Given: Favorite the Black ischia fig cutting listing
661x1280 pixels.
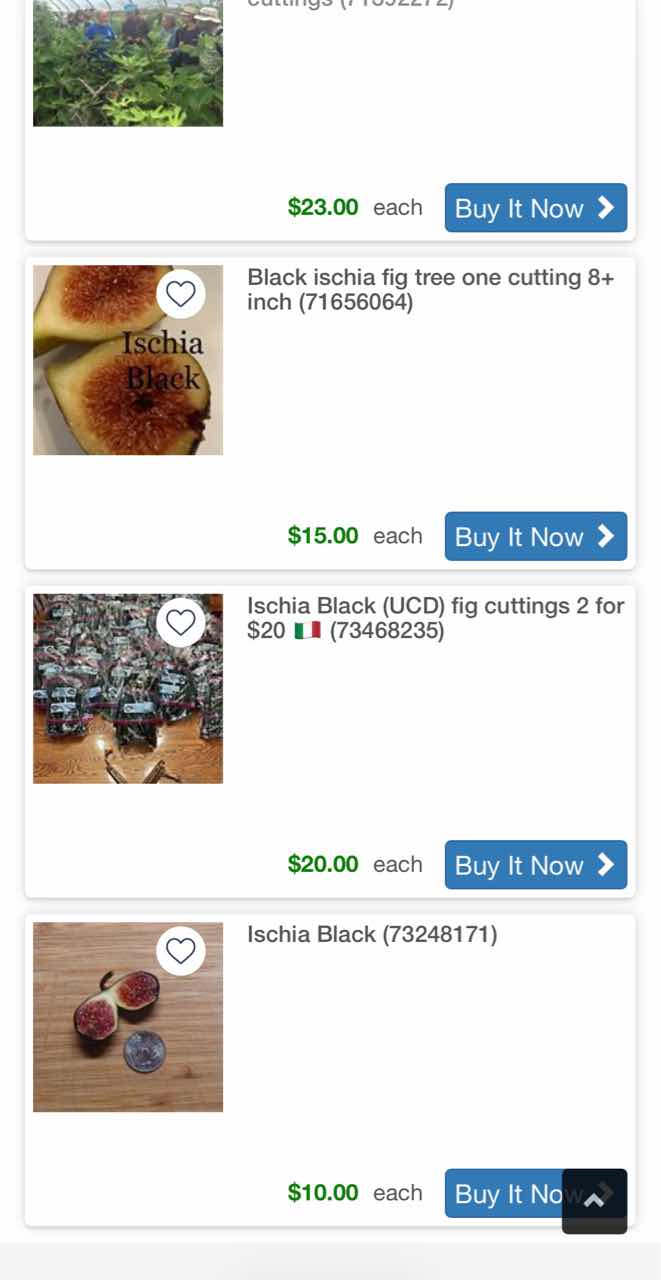Looking at the screenshot, I should [181, 294].
